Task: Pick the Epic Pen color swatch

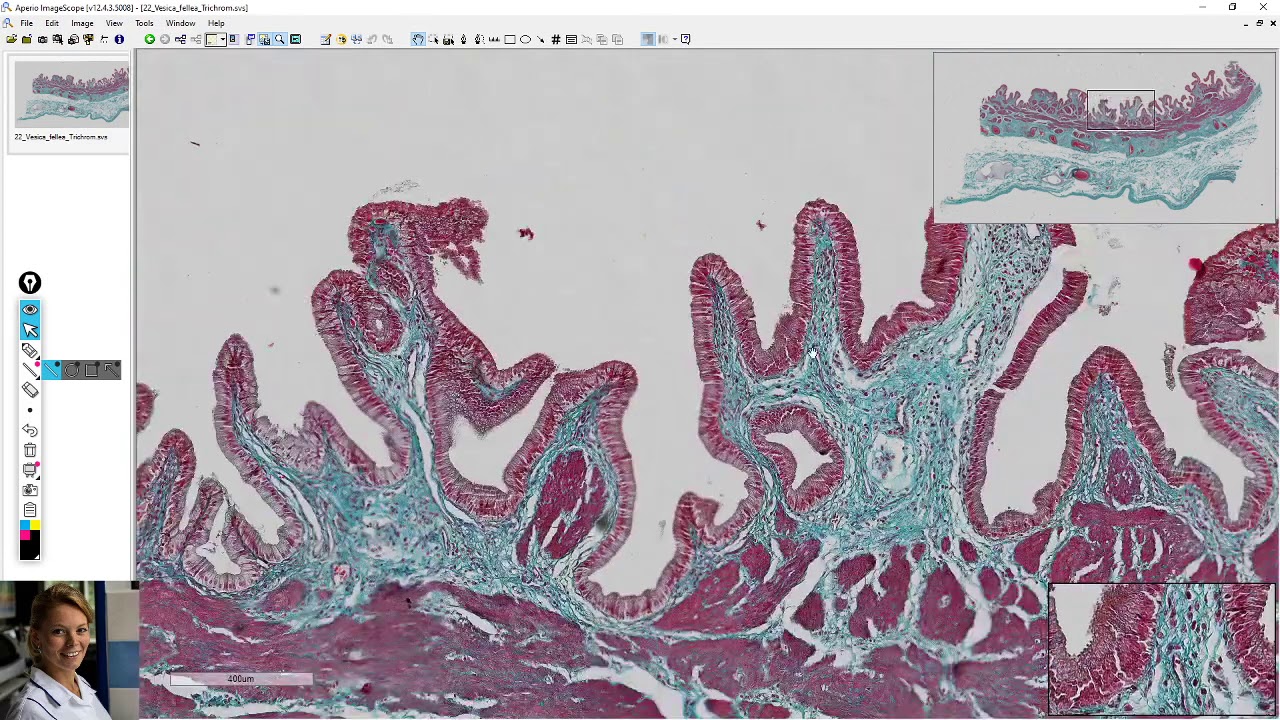Action: click(30, 540)
